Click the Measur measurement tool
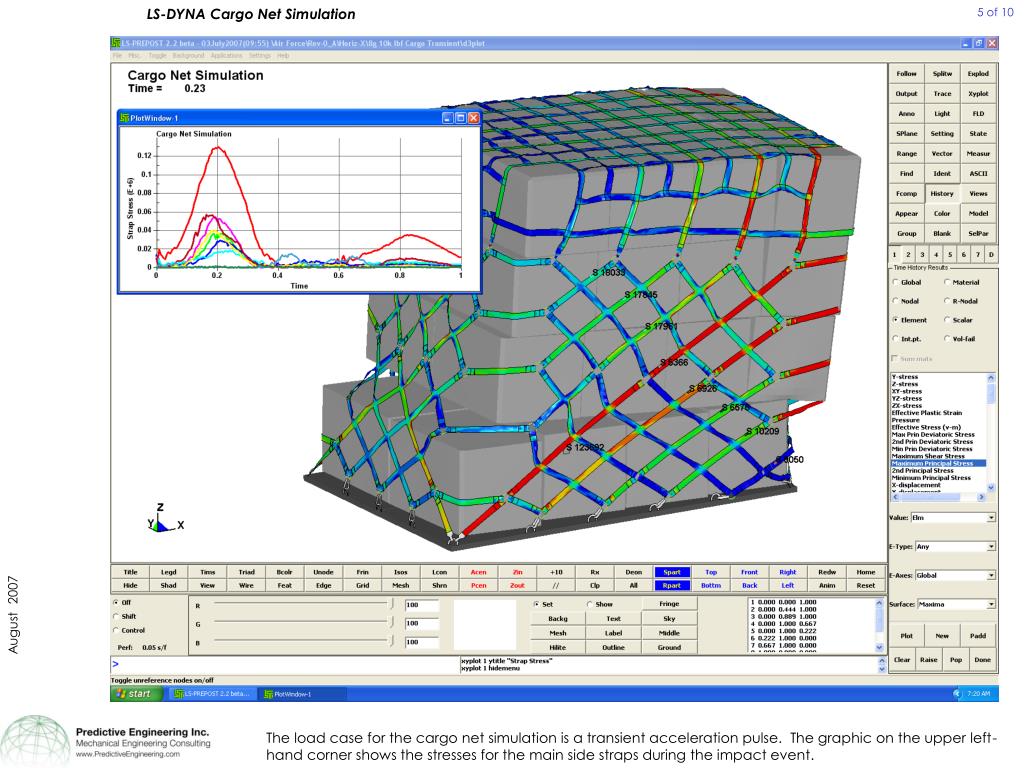Screen dimensions: 1024x768 (x=978, y=153)
